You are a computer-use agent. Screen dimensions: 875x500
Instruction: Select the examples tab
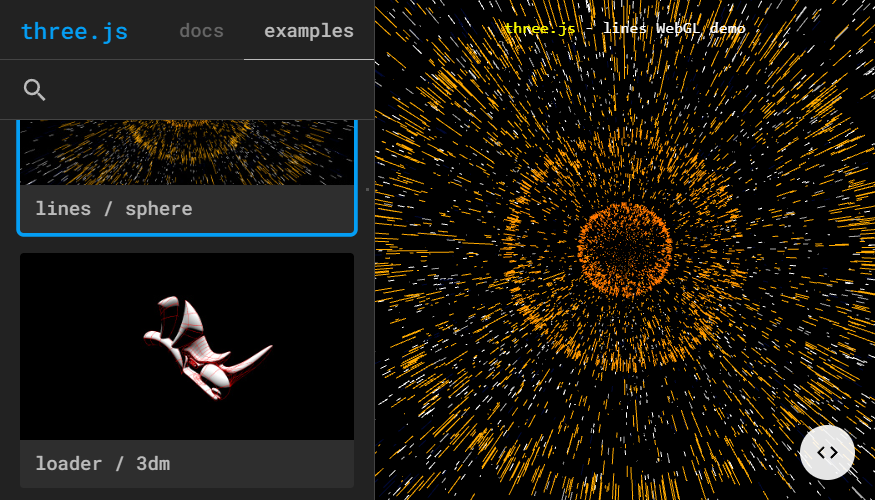308,31
